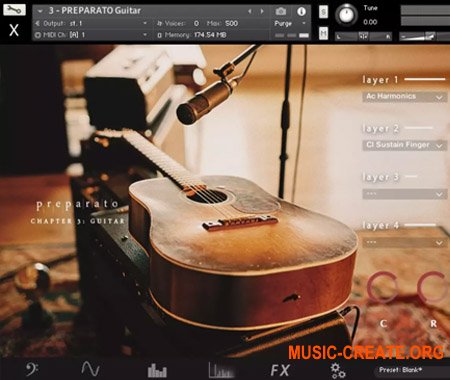Open the bass clef page tab
Image resolution: width=450 pixels, height=380 pixels.
pos(32,369)
